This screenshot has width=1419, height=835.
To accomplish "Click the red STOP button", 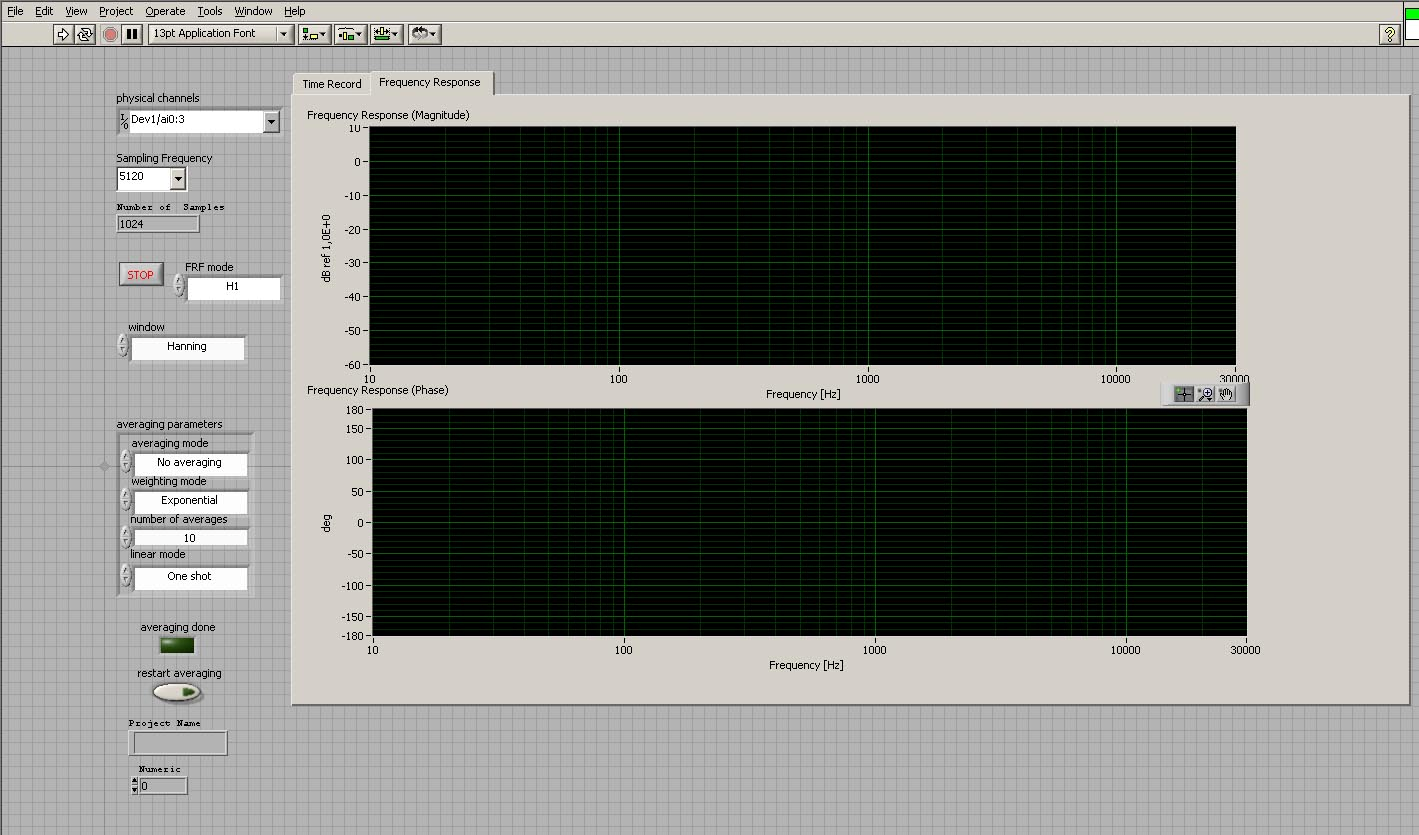I will click(x=141, y=274).
